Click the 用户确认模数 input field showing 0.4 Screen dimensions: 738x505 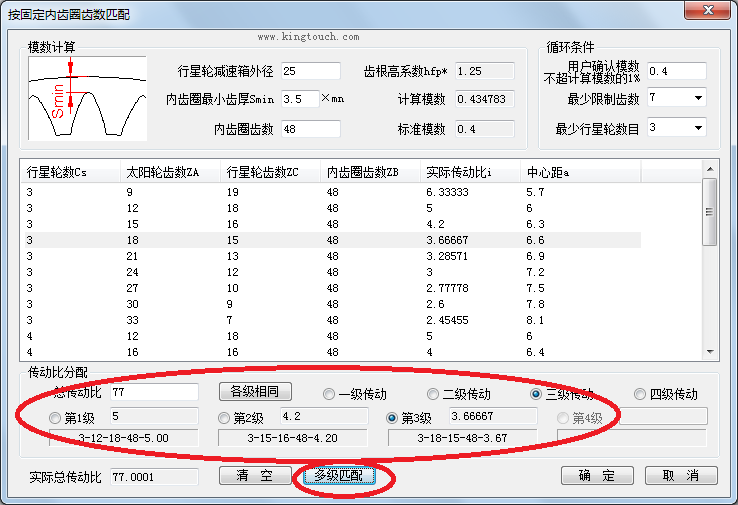pyautogui.click(x=677, y=71)
